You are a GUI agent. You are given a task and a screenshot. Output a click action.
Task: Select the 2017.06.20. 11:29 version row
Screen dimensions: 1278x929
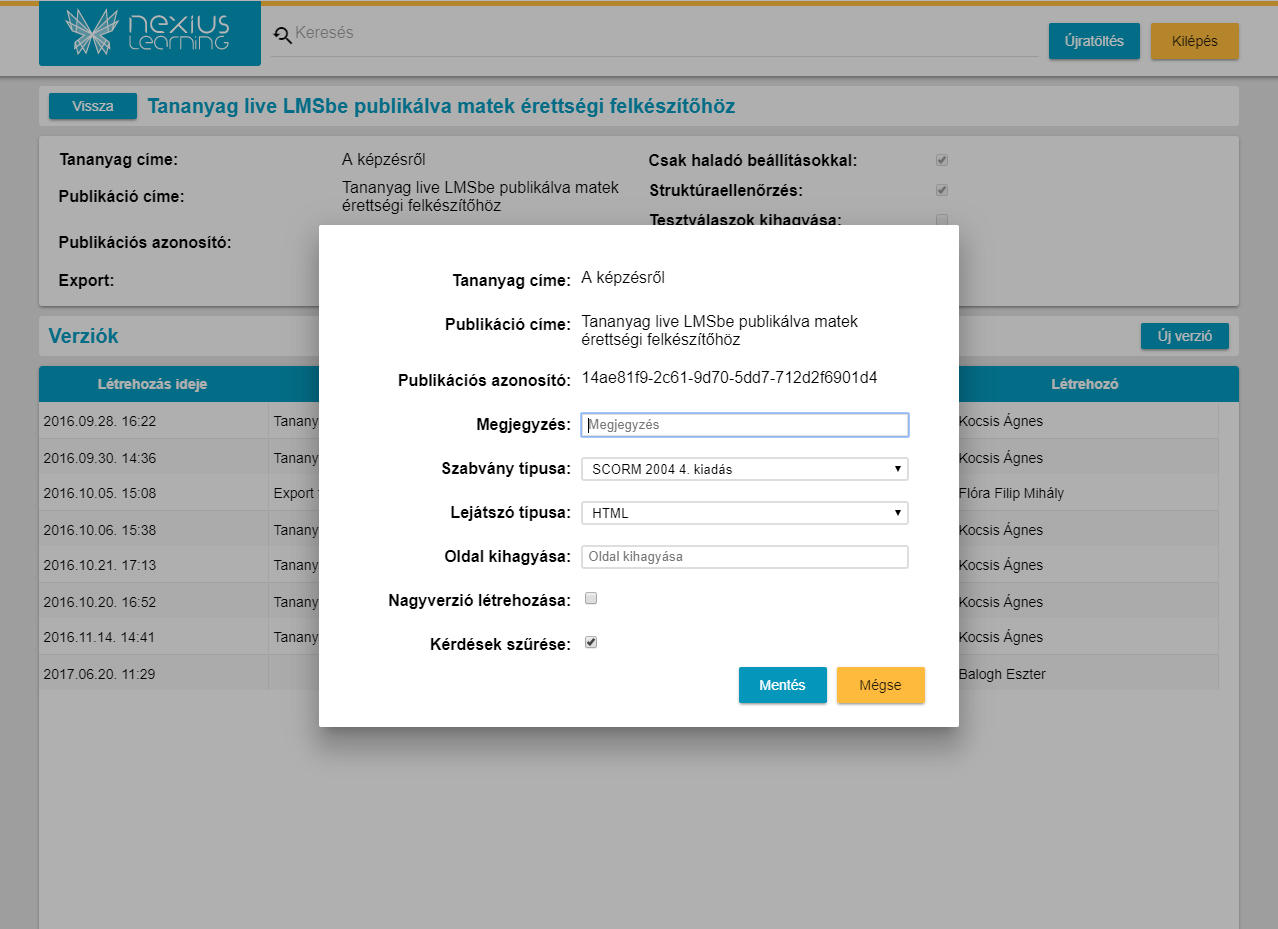[x=152, y=674]
